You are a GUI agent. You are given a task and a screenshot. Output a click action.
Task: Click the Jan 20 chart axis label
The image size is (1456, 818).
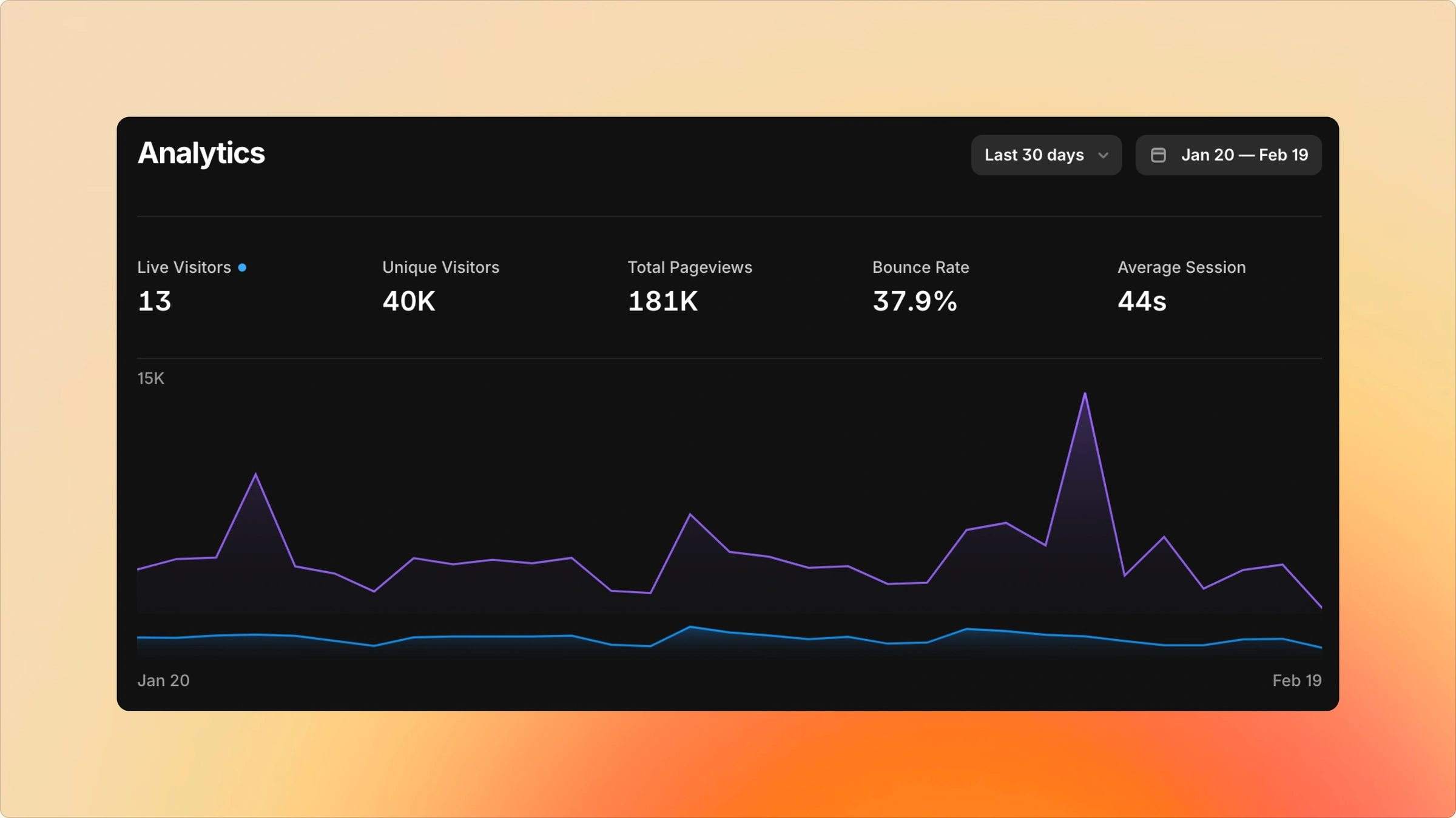click(163, 680)
